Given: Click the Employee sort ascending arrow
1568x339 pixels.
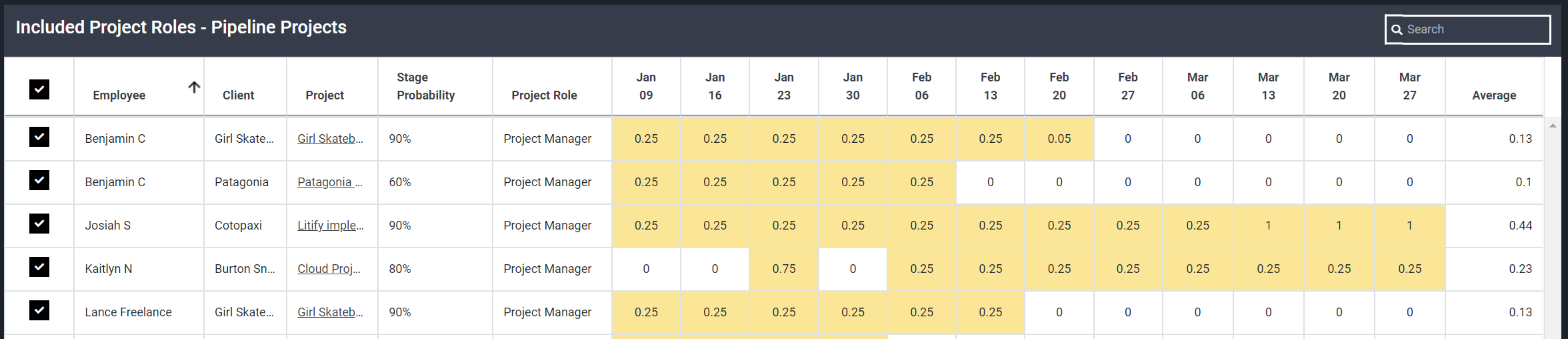Looking at the screenshot, I should 194,87.
